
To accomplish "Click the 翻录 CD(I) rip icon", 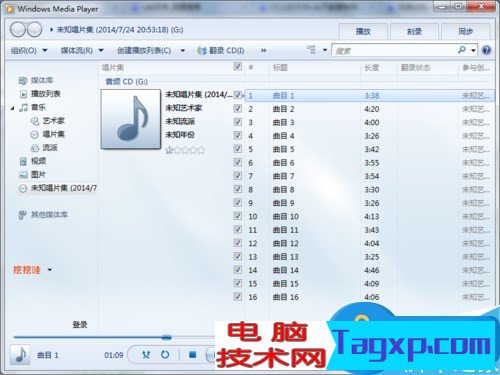I will pos(202,50).
